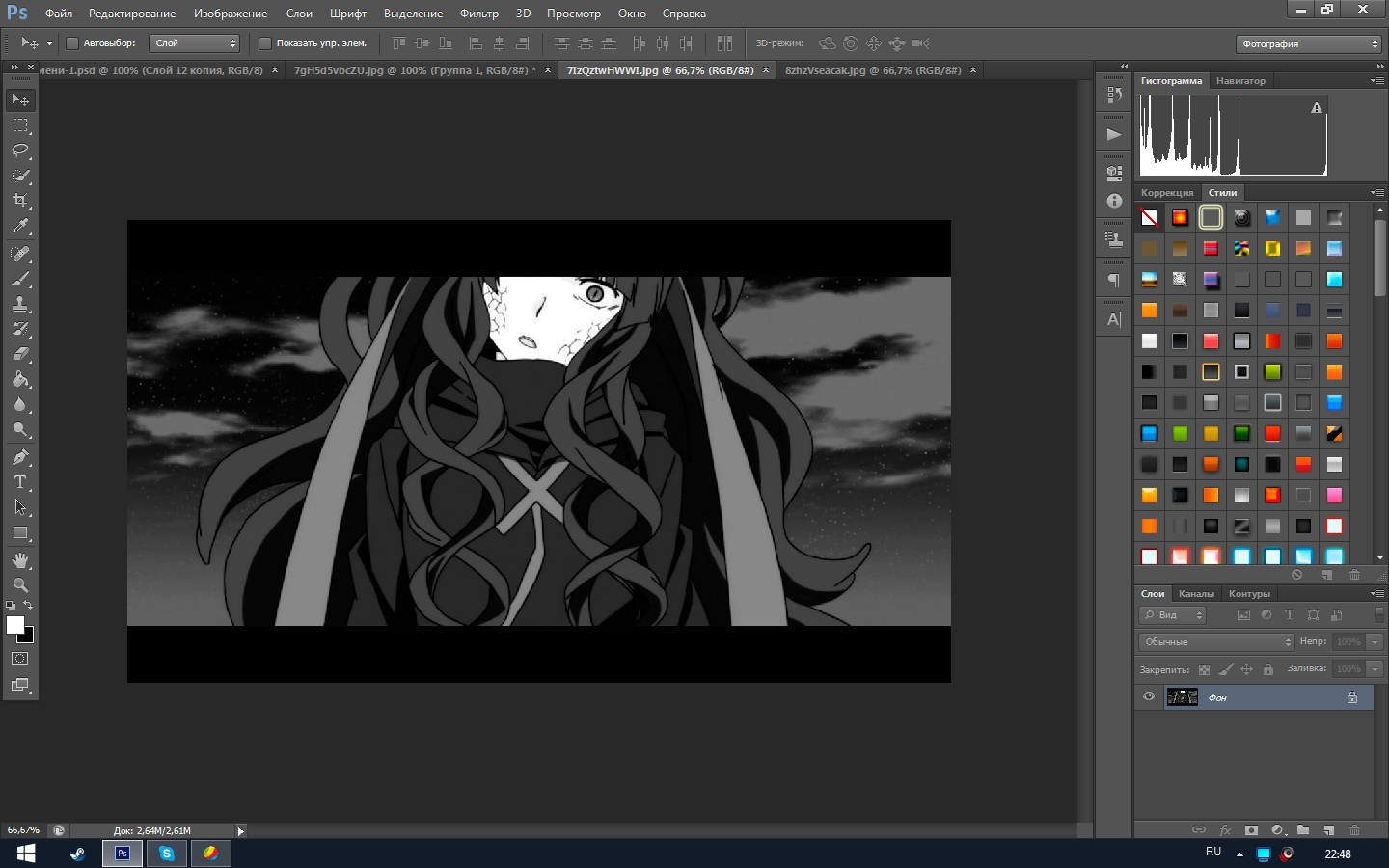The width and height of the screenshot is (1389, 868).
Task: Select the Eyedropper tool
Action: pos(20,226)
